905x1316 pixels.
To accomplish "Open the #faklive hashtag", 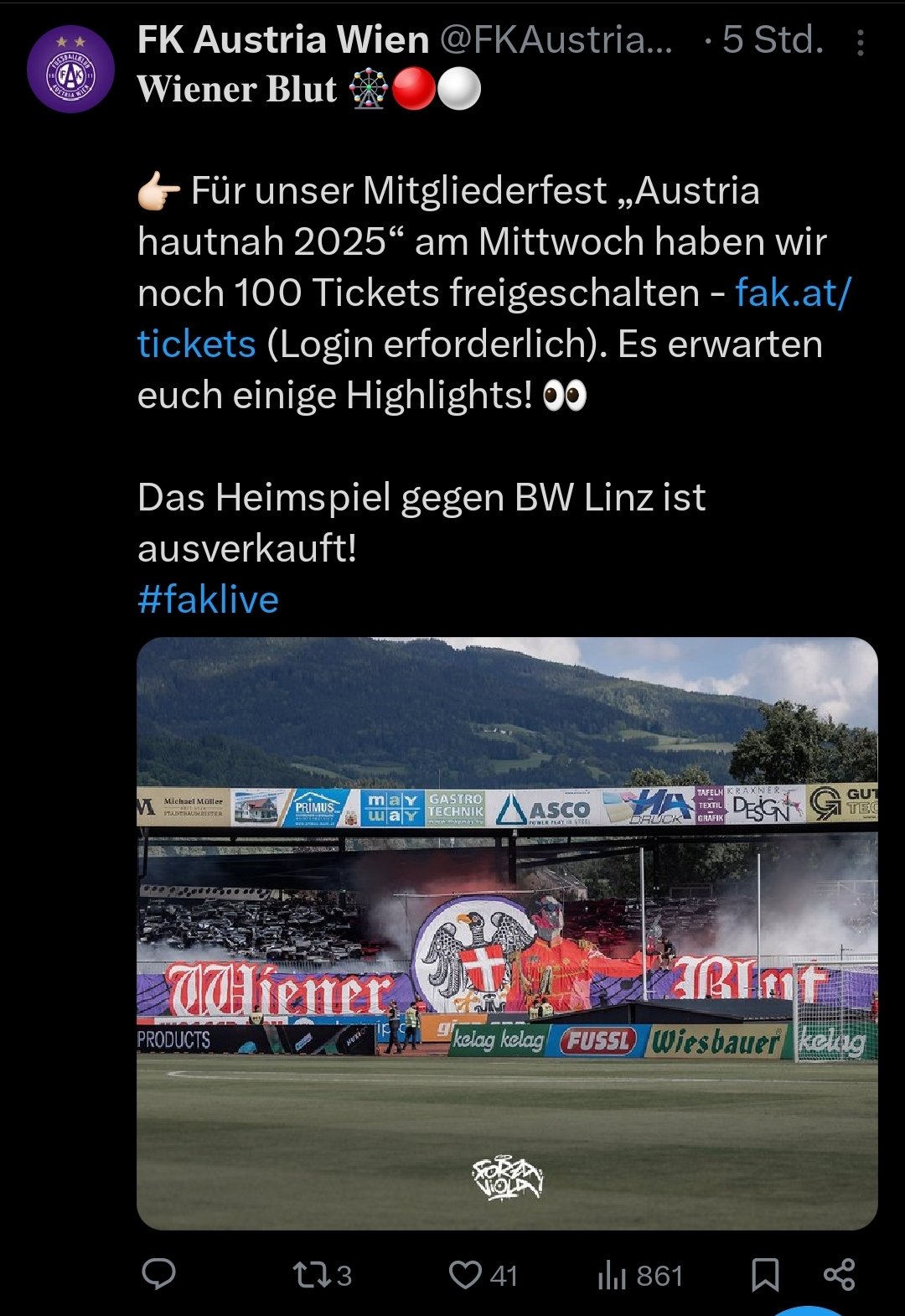I will pos(208,599).
